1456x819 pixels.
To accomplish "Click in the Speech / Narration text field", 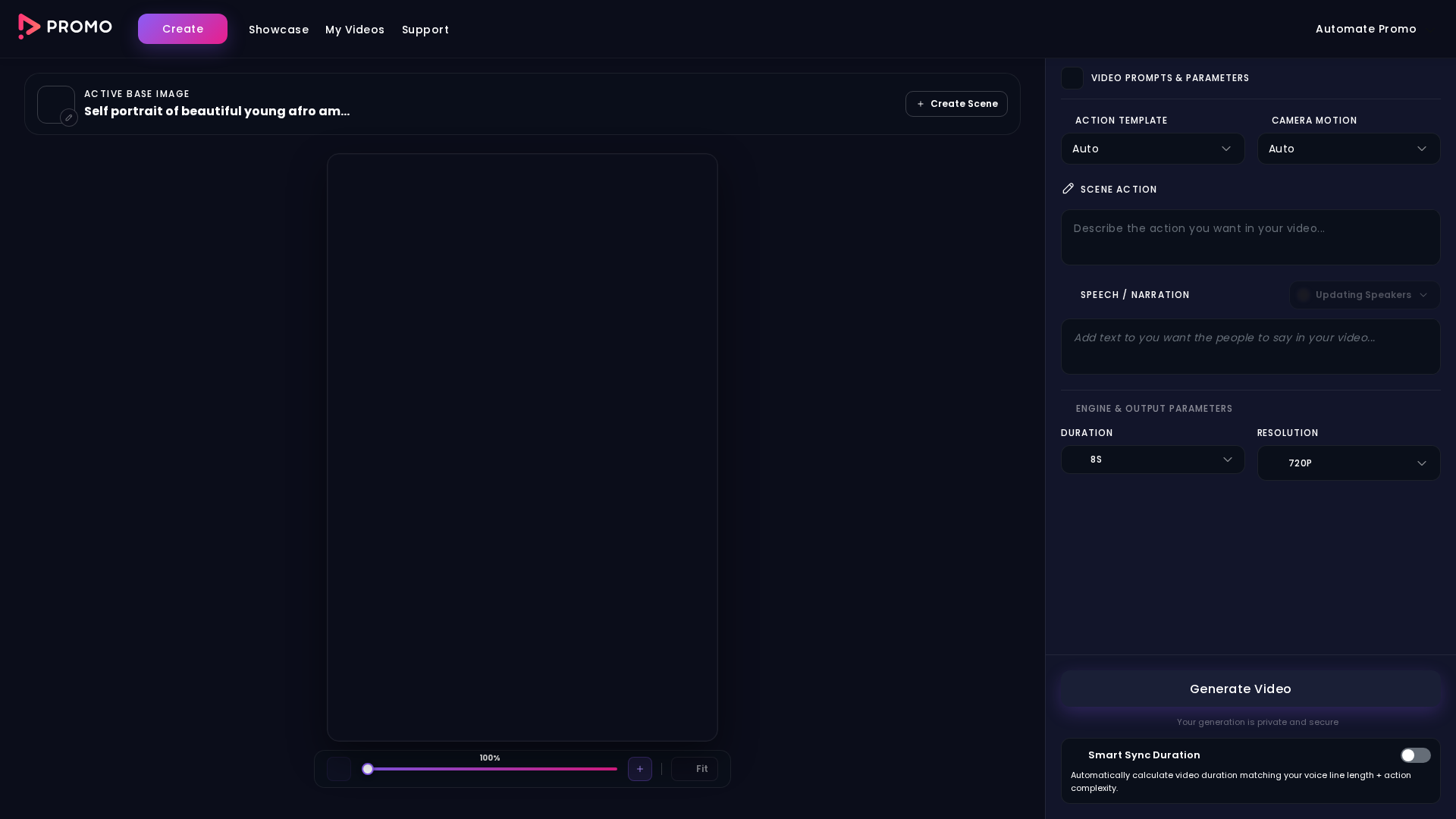I will [x=1250, y=347].
